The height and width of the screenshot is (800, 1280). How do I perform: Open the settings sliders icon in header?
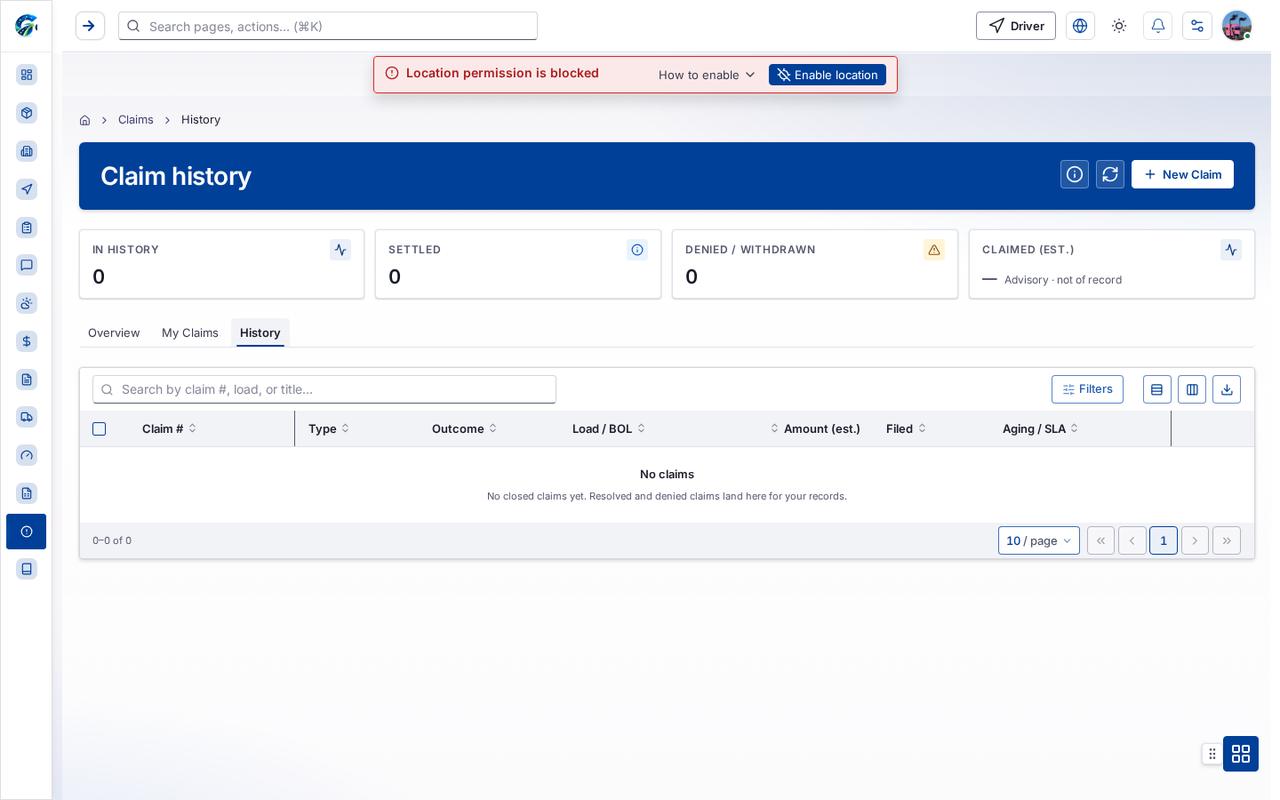pos(1197,26)
